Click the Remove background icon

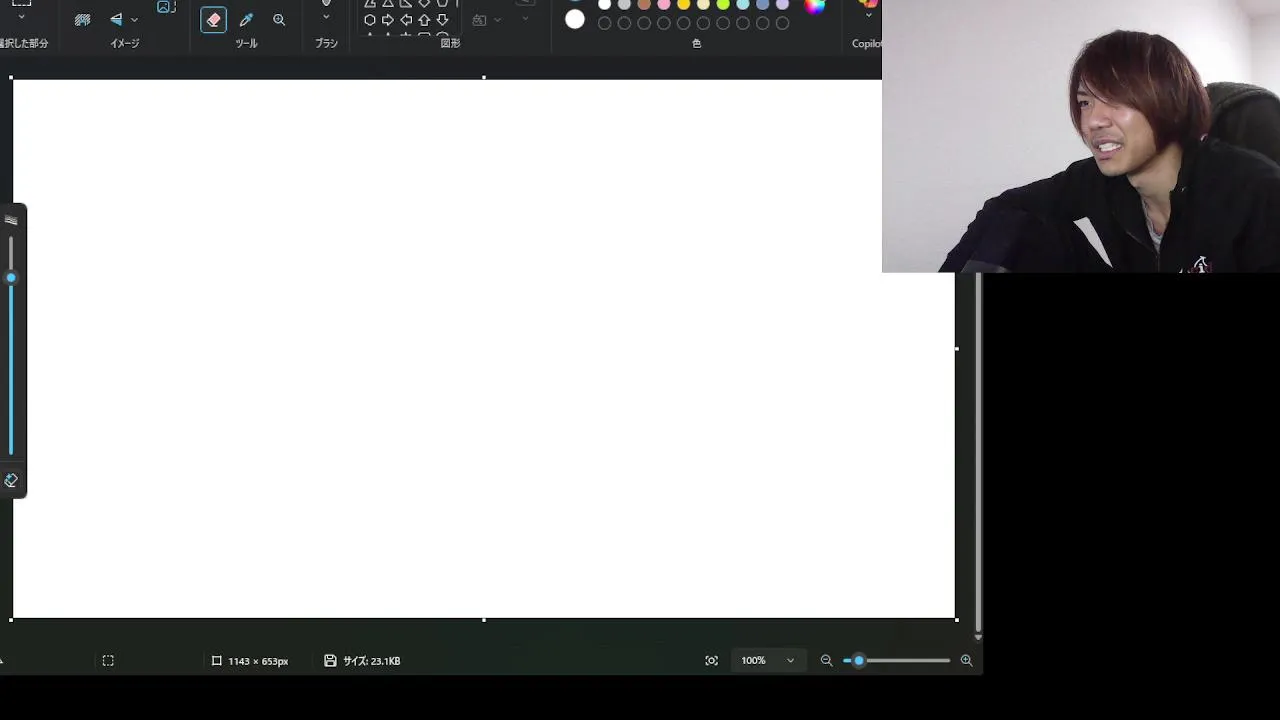[x=83, y=20]
